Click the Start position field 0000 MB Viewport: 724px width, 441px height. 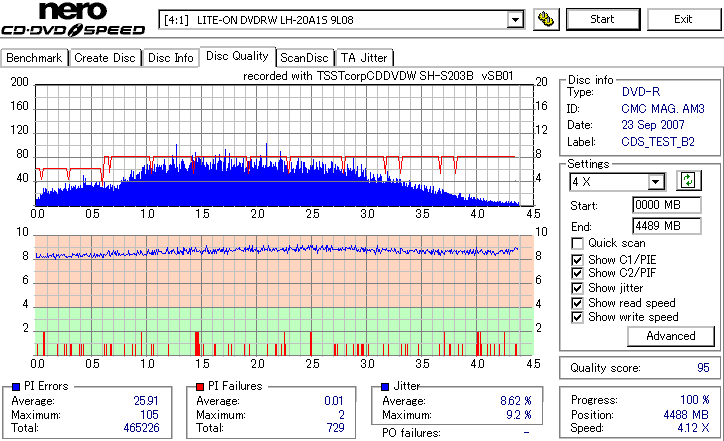[667, 205]
